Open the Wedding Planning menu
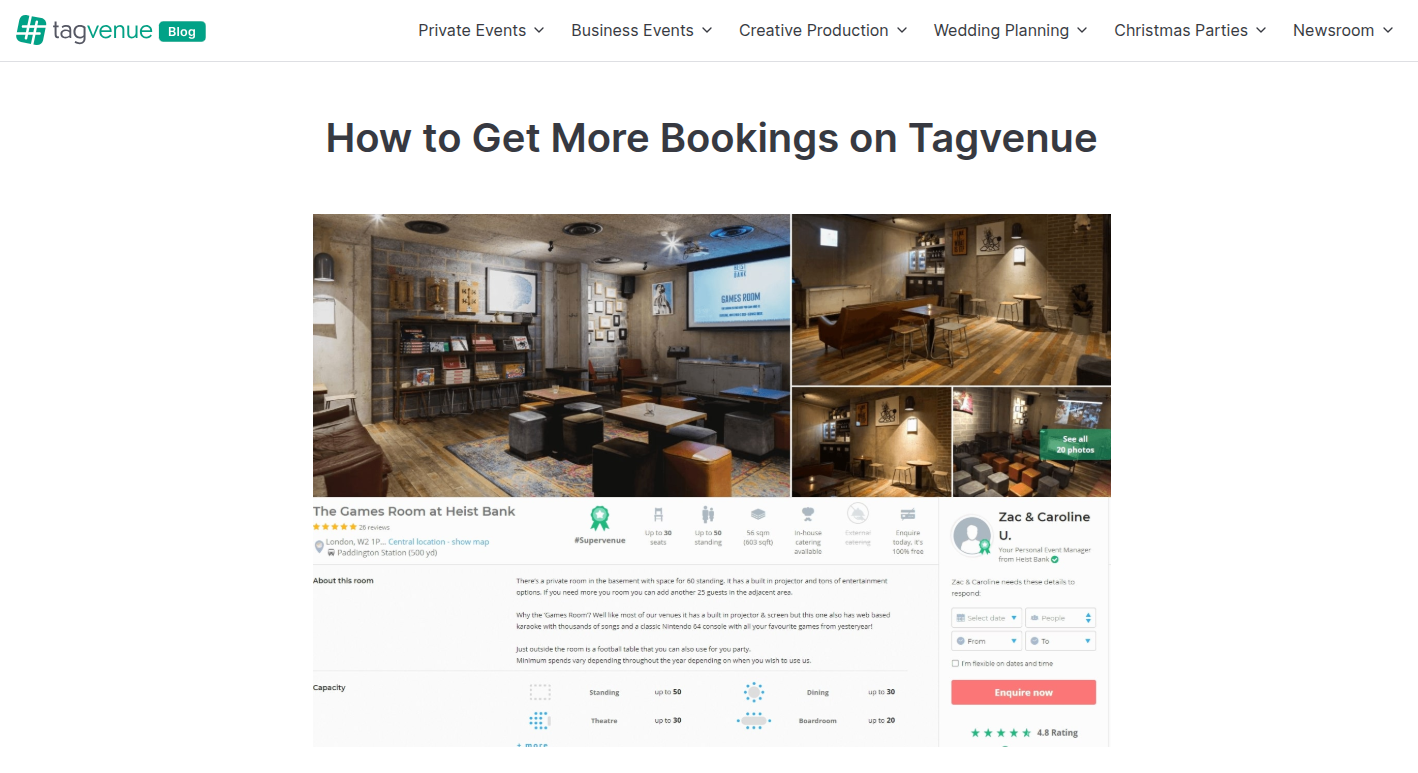This screenshot has height=773, width=1418. pyautogui.click(x=1010, y=30)
